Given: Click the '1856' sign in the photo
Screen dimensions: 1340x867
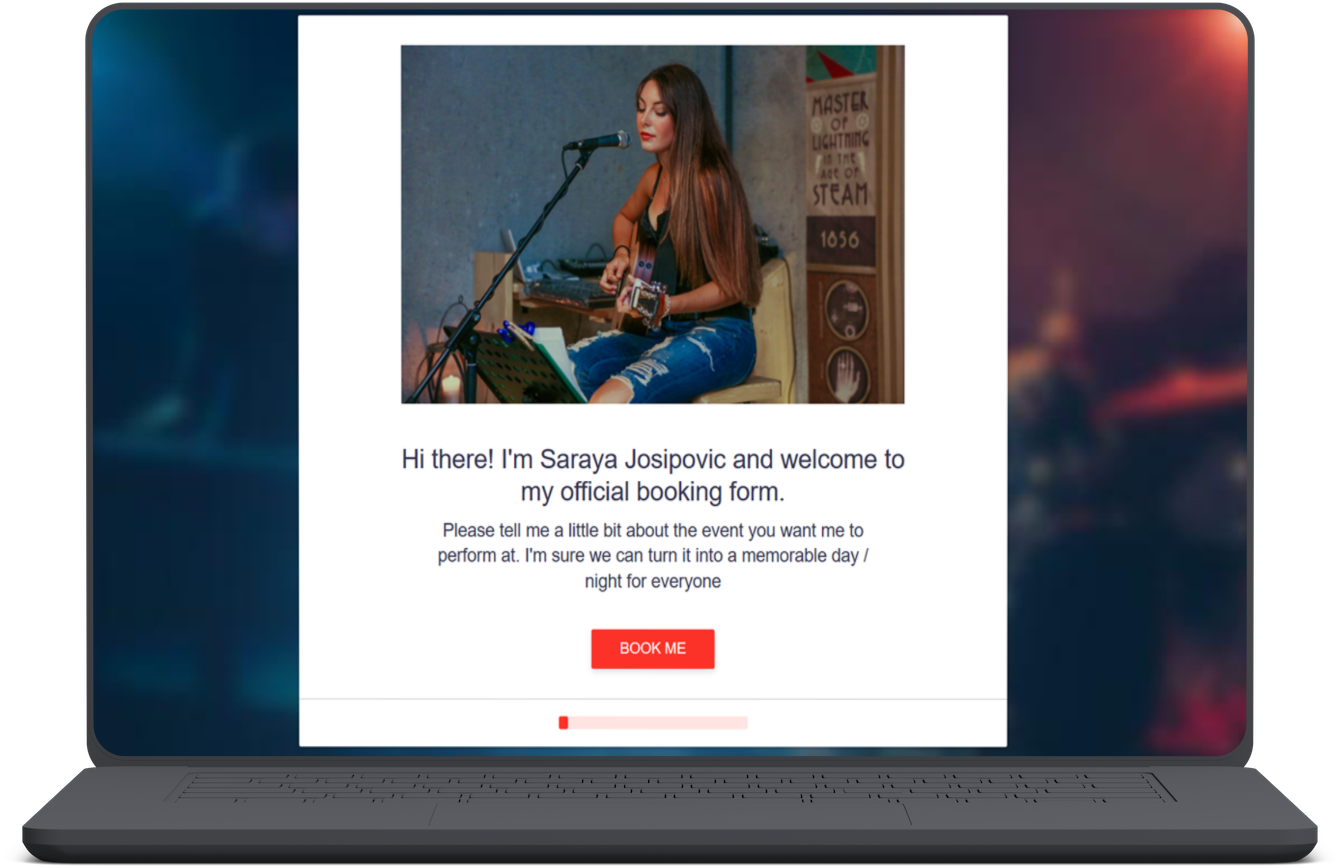Looking at the screenshot, I should 840,240.
